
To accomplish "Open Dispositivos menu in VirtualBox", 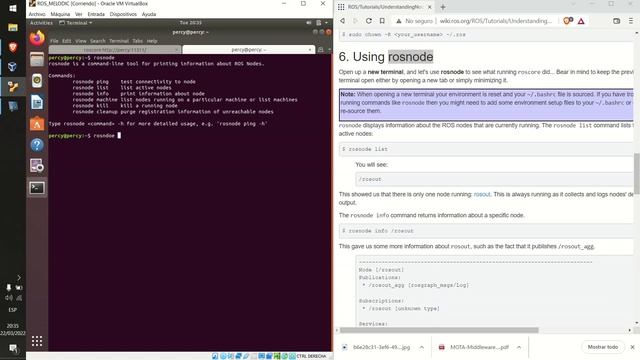I will click(123, 14).
